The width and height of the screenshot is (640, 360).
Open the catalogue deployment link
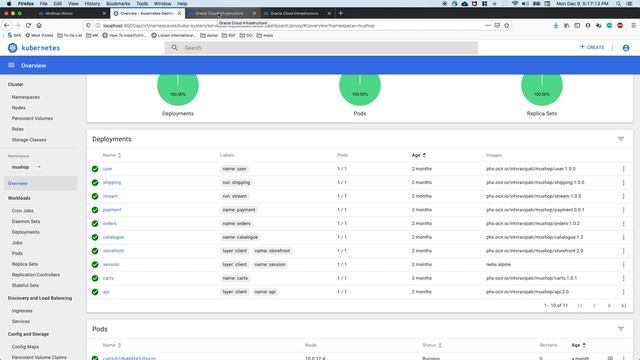click(113, 237)
